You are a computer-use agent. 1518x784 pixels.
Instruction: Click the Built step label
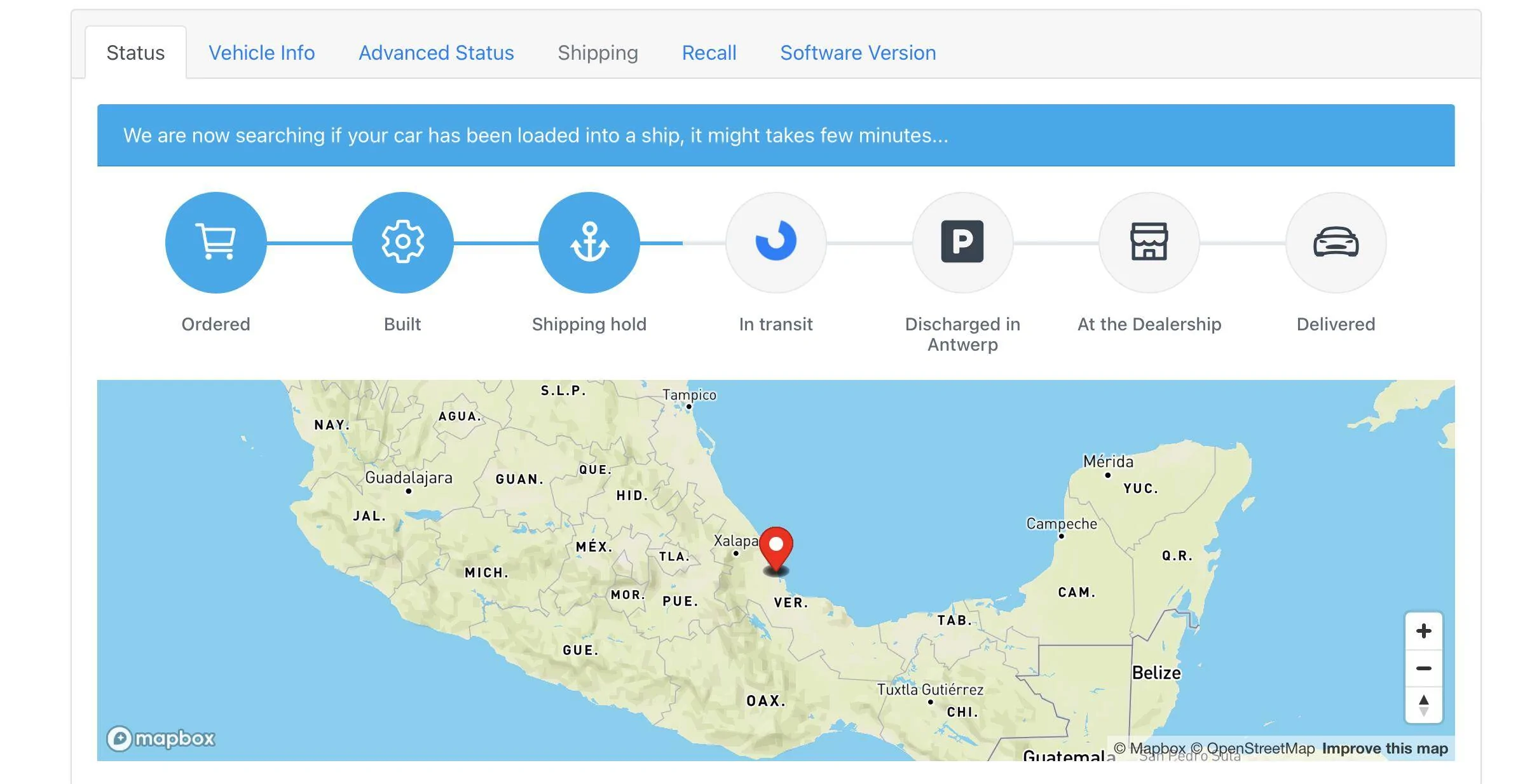coord(402,324)
